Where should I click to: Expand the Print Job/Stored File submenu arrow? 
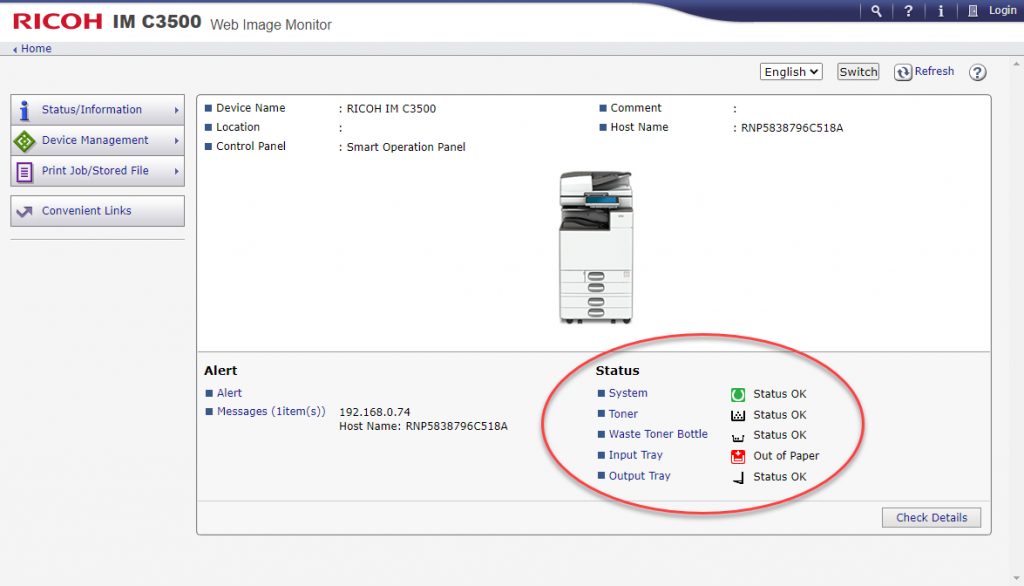point(176,171)
